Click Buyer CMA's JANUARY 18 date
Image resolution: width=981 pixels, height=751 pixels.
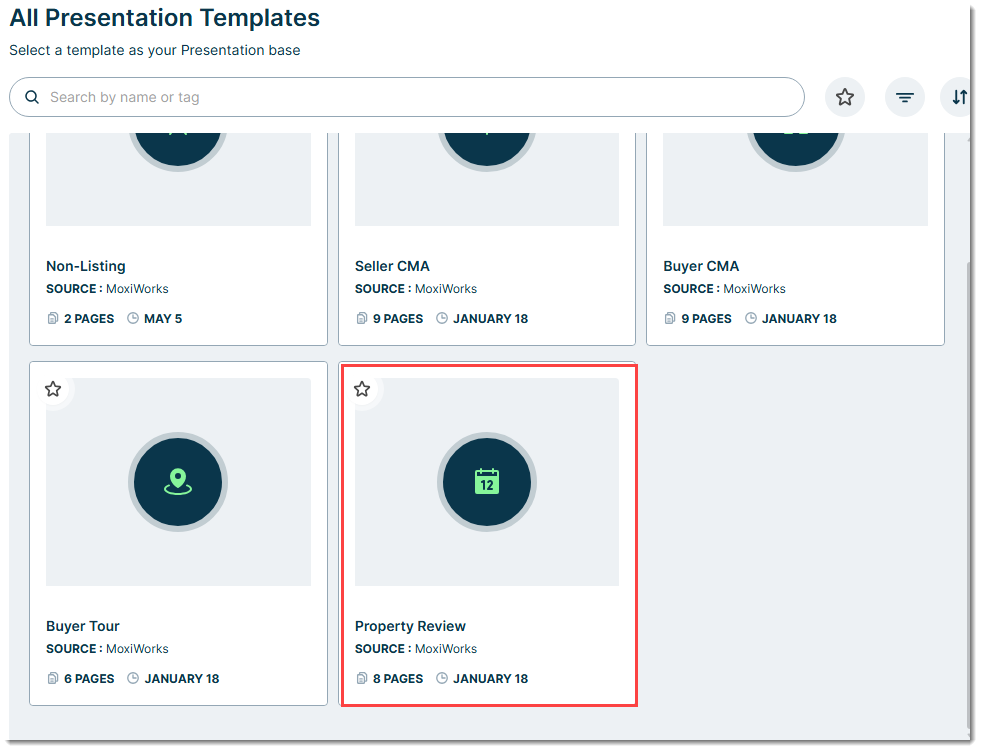coord(799,319)
